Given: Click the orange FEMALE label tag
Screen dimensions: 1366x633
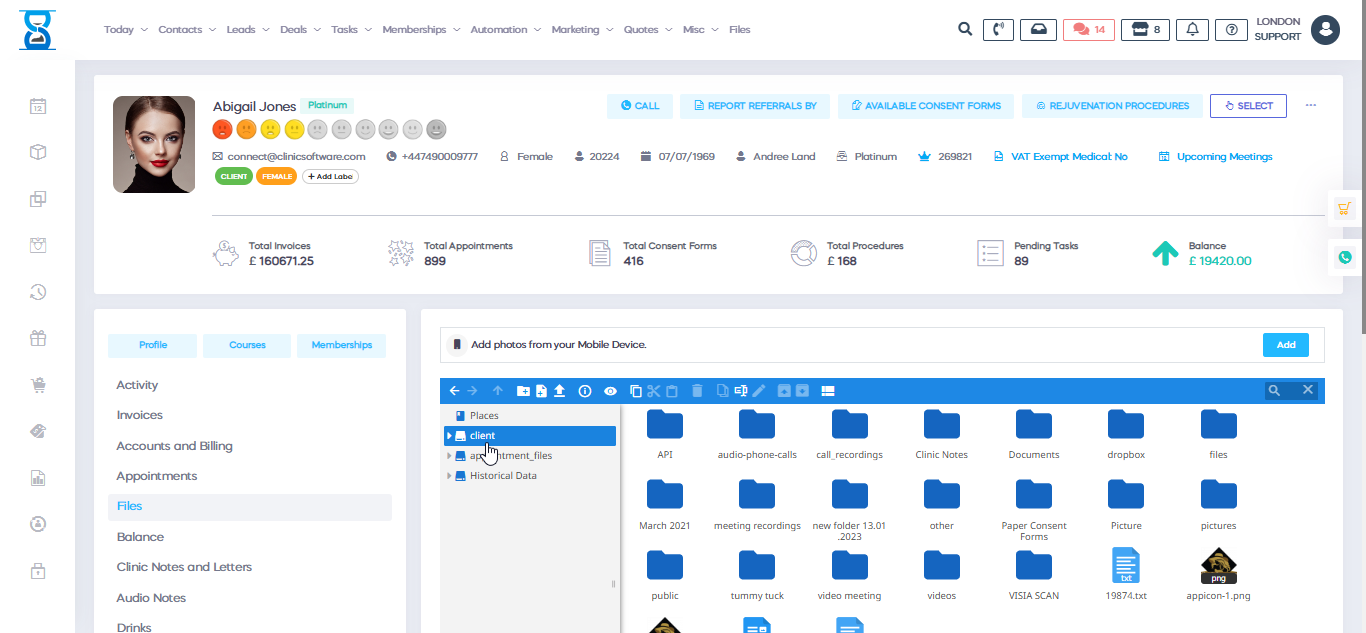Looking at the screenshot, I should coord(276,176).
